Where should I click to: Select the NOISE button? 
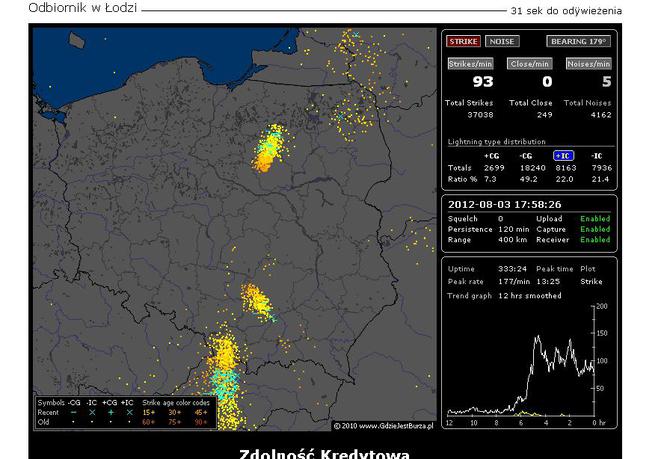point(502,41)
